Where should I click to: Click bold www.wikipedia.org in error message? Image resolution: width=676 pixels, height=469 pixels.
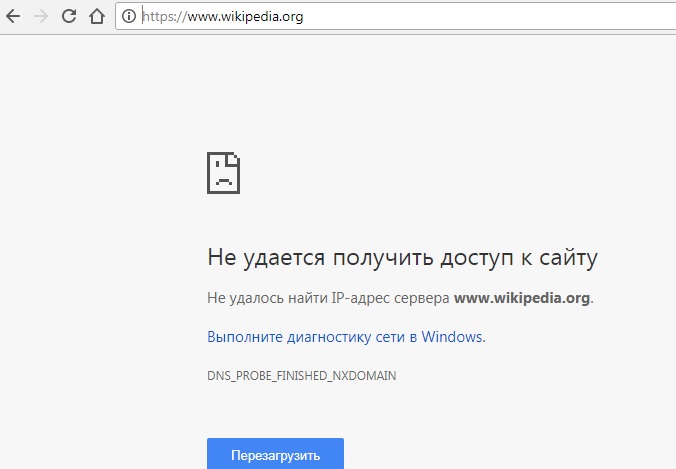click(x=522, y=298)
